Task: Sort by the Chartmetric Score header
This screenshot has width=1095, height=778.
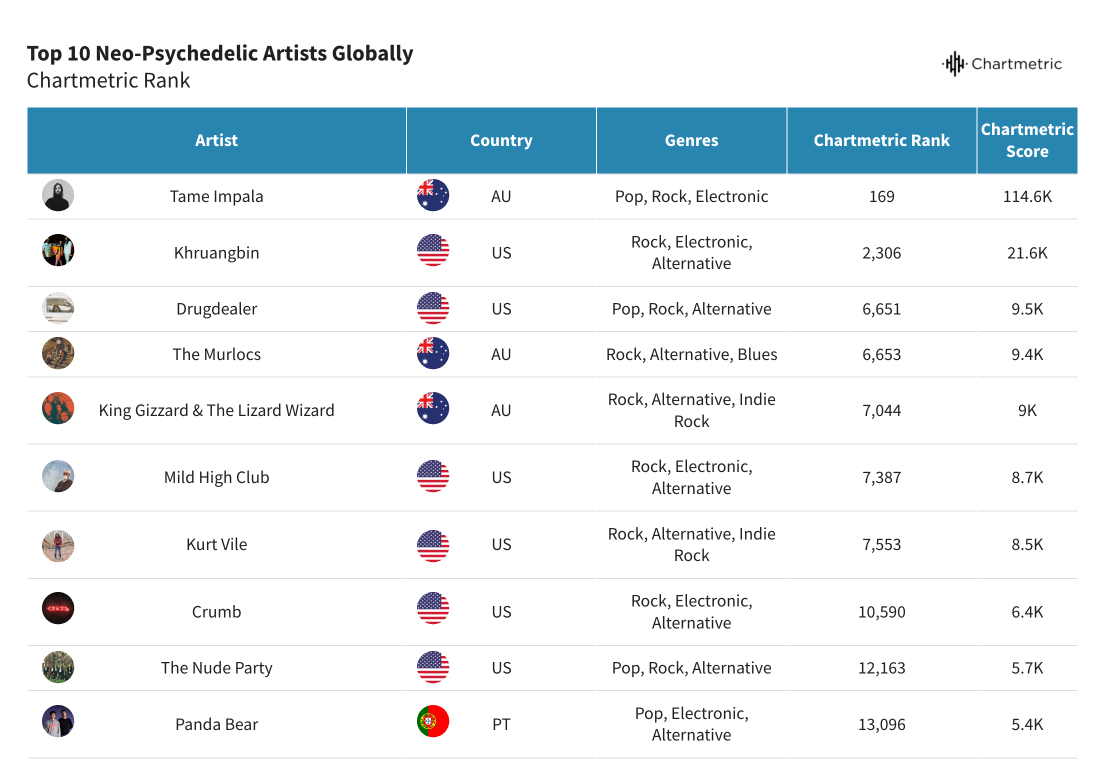Action: pyautogui.click(x=1027, y=141)
